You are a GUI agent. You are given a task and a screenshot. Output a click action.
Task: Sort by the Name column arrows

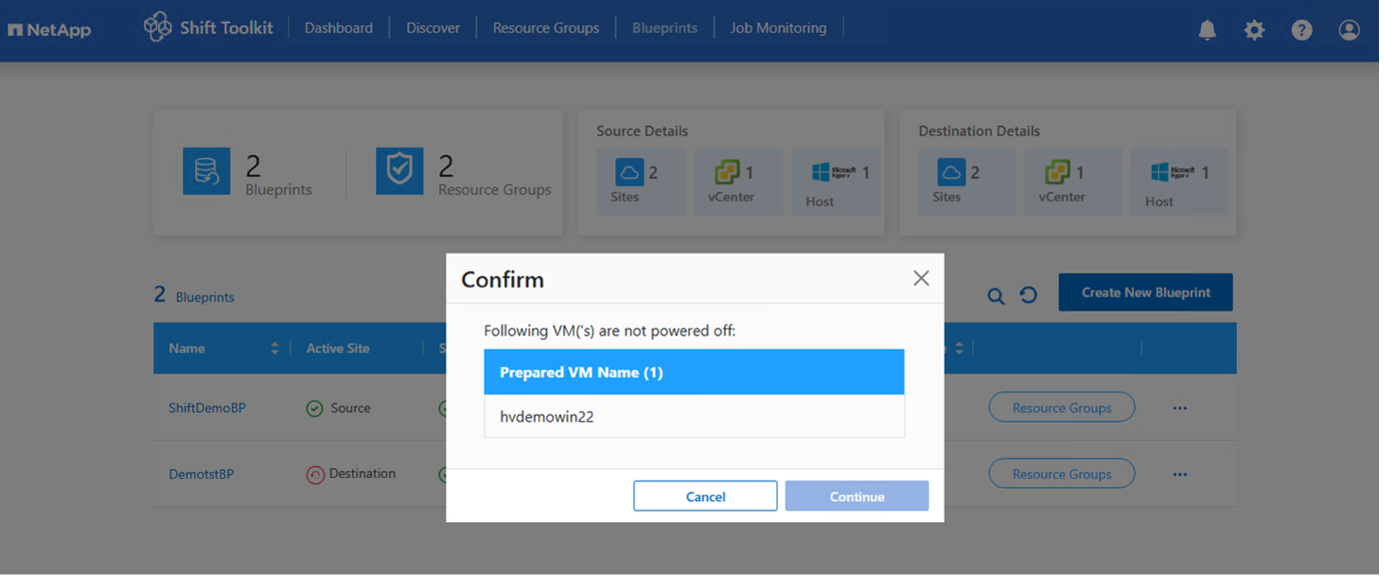coord(274,348)
